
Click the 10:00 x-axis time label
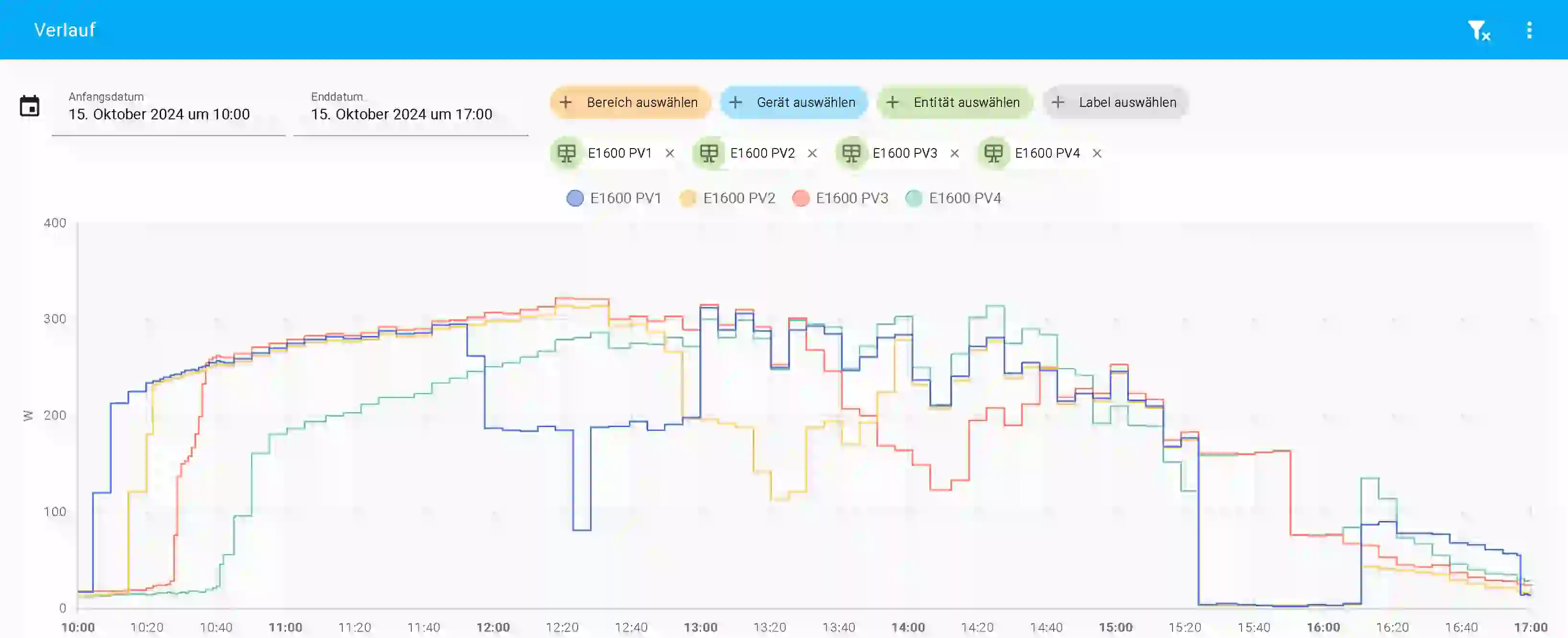78,627
